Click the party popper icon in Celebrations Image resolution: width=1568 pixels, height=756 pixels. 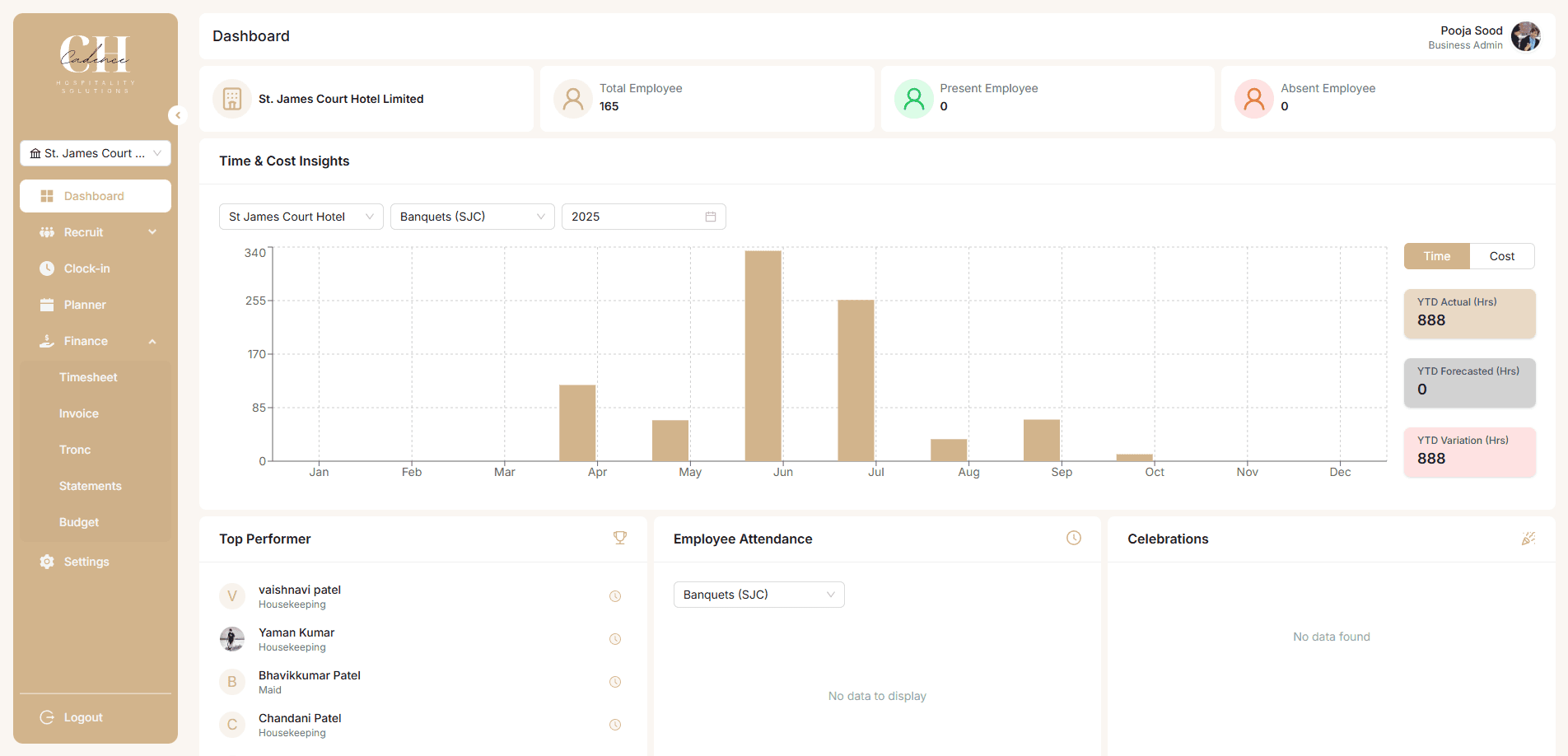pos(1528,538)
